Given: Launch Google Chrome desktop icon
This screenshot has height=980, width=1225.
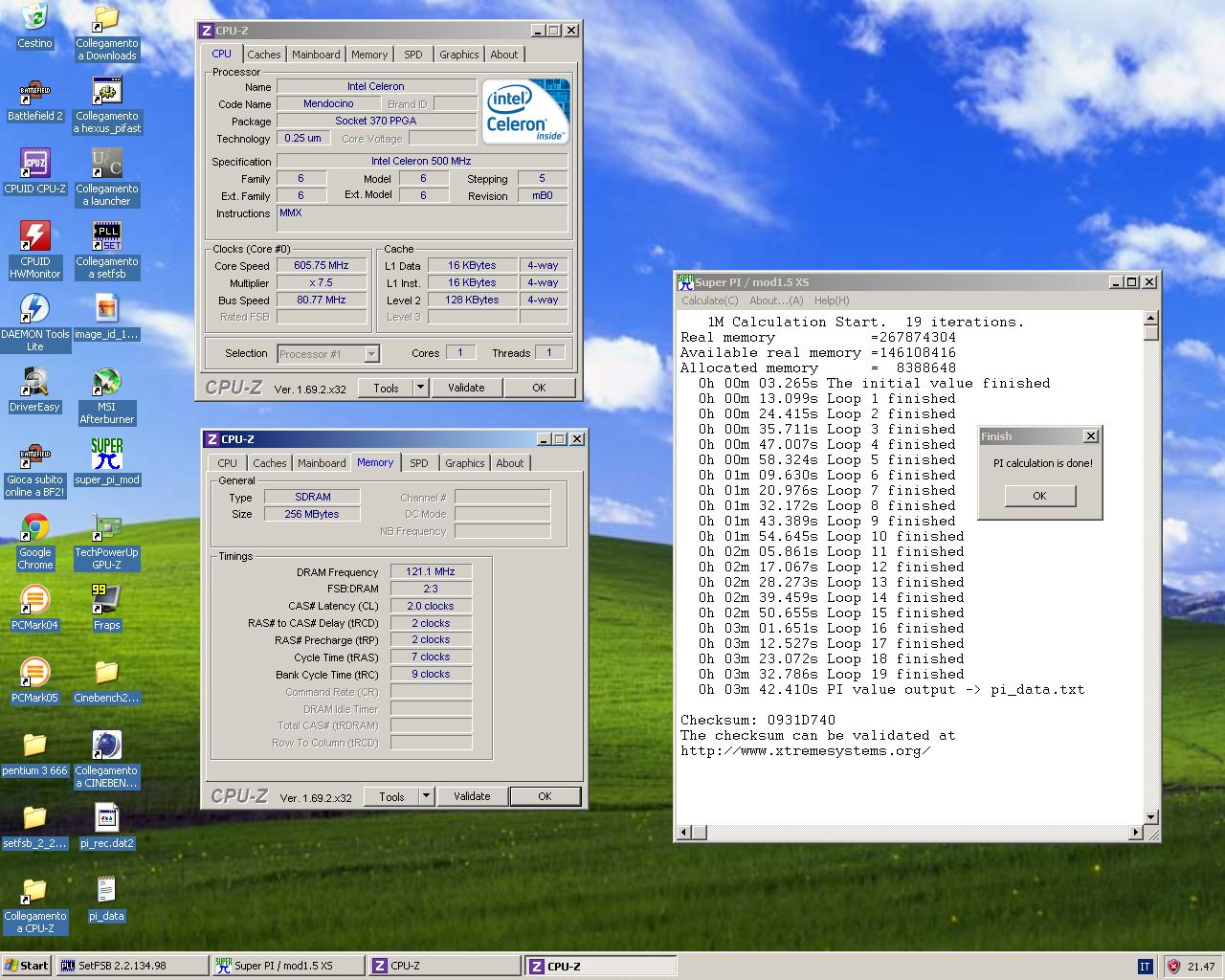Looking at the screenshot, I should tap(35, 542).
